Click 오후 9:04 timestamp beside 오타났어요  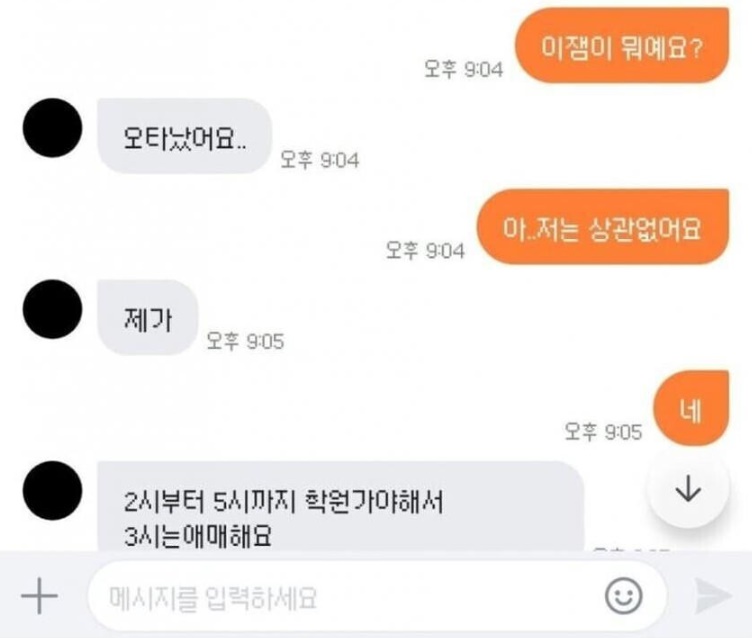(319, 160)
